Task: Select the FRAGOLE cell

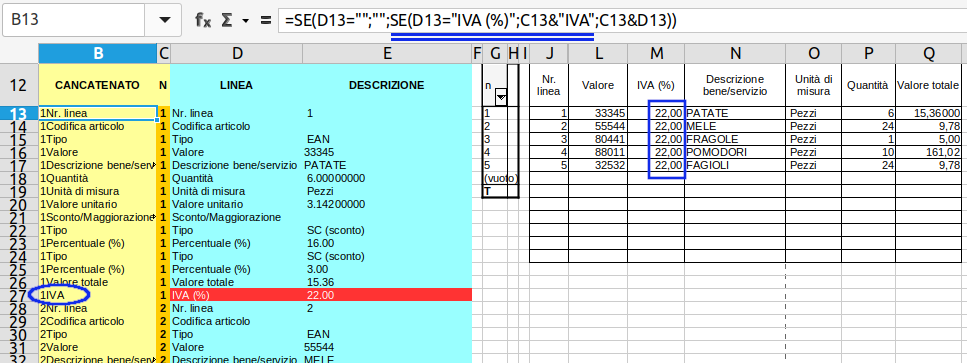Action: pos(735,139)
